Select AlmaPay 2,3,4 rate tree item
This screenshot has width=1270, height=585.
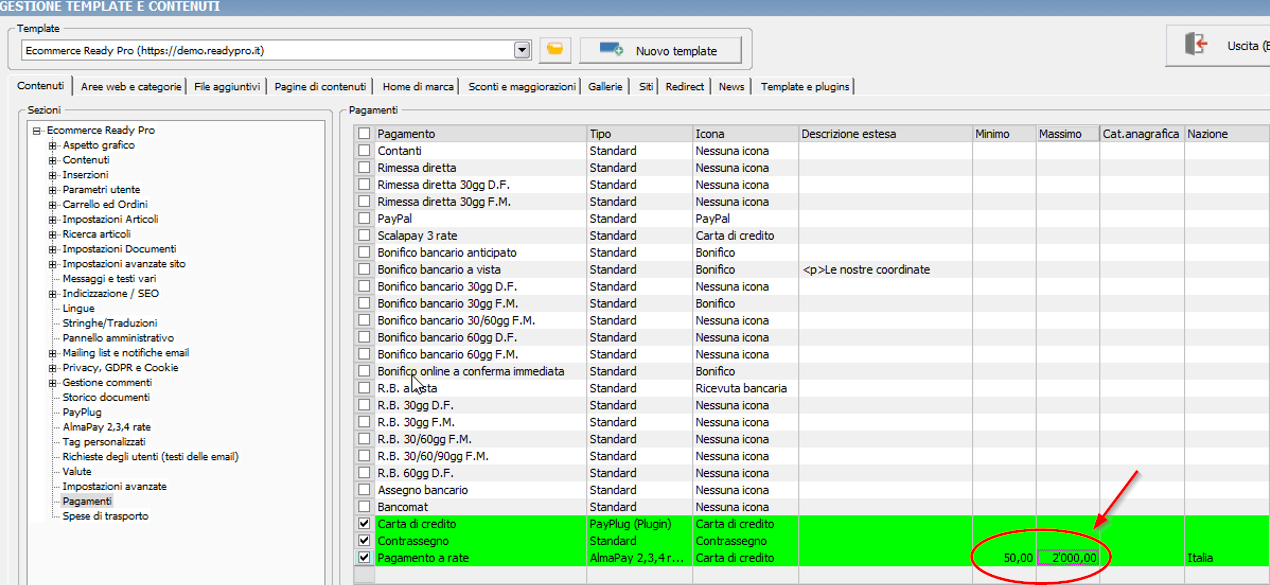(104, 427)
